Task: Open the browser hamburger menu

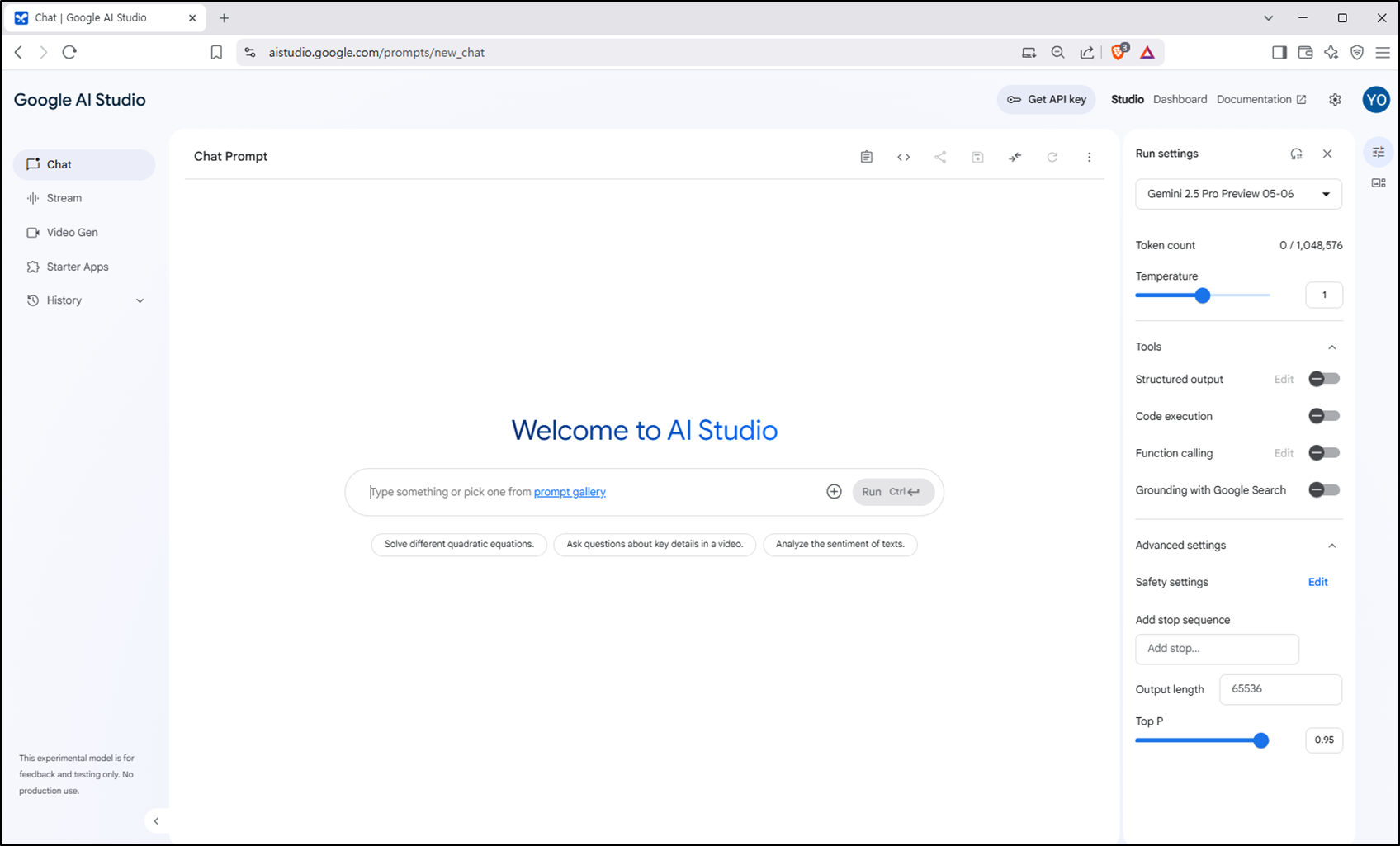Action: pos(1383,52)
